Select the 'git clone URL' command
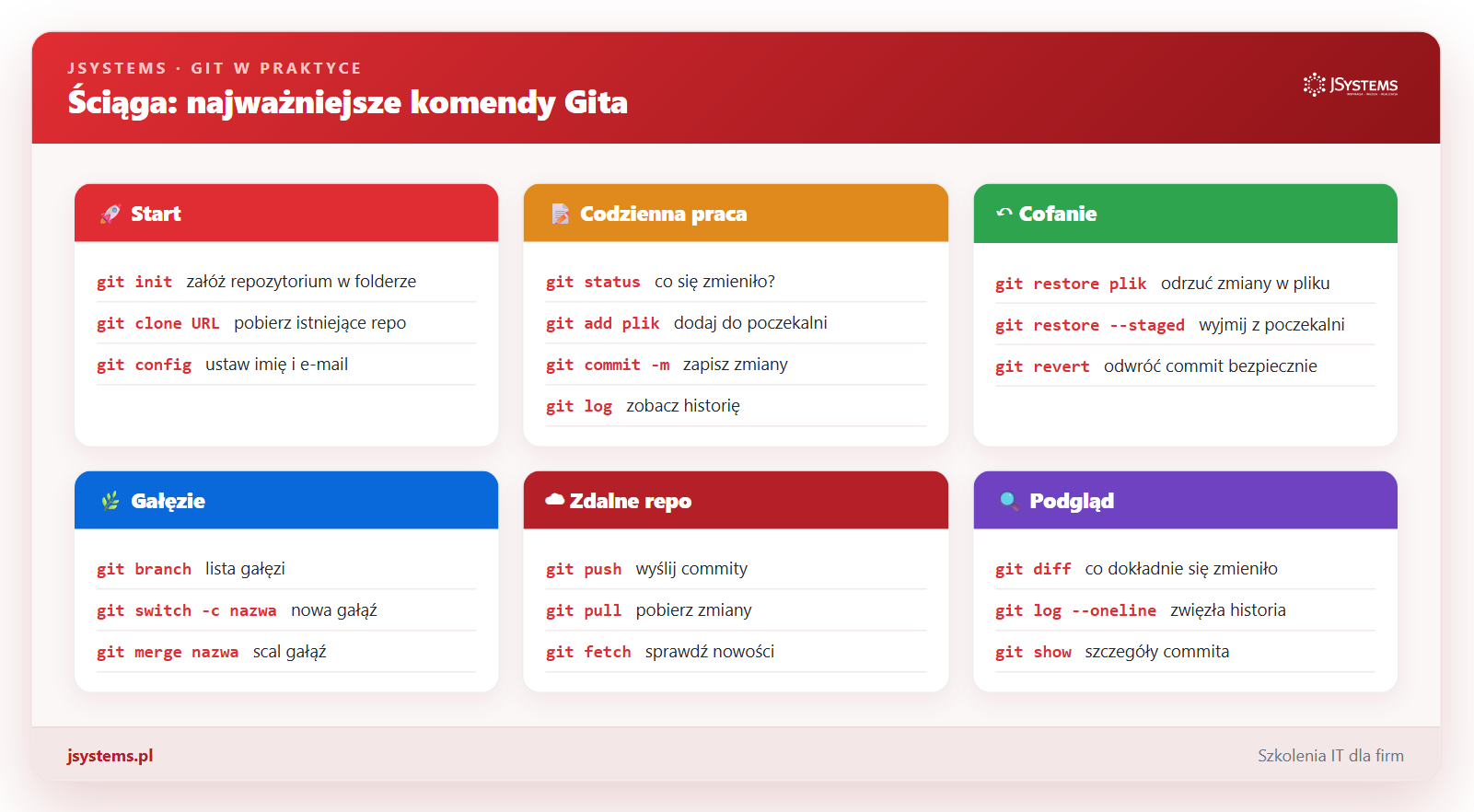The width and height of the screenshot is (1474, 812). (158, 323)
